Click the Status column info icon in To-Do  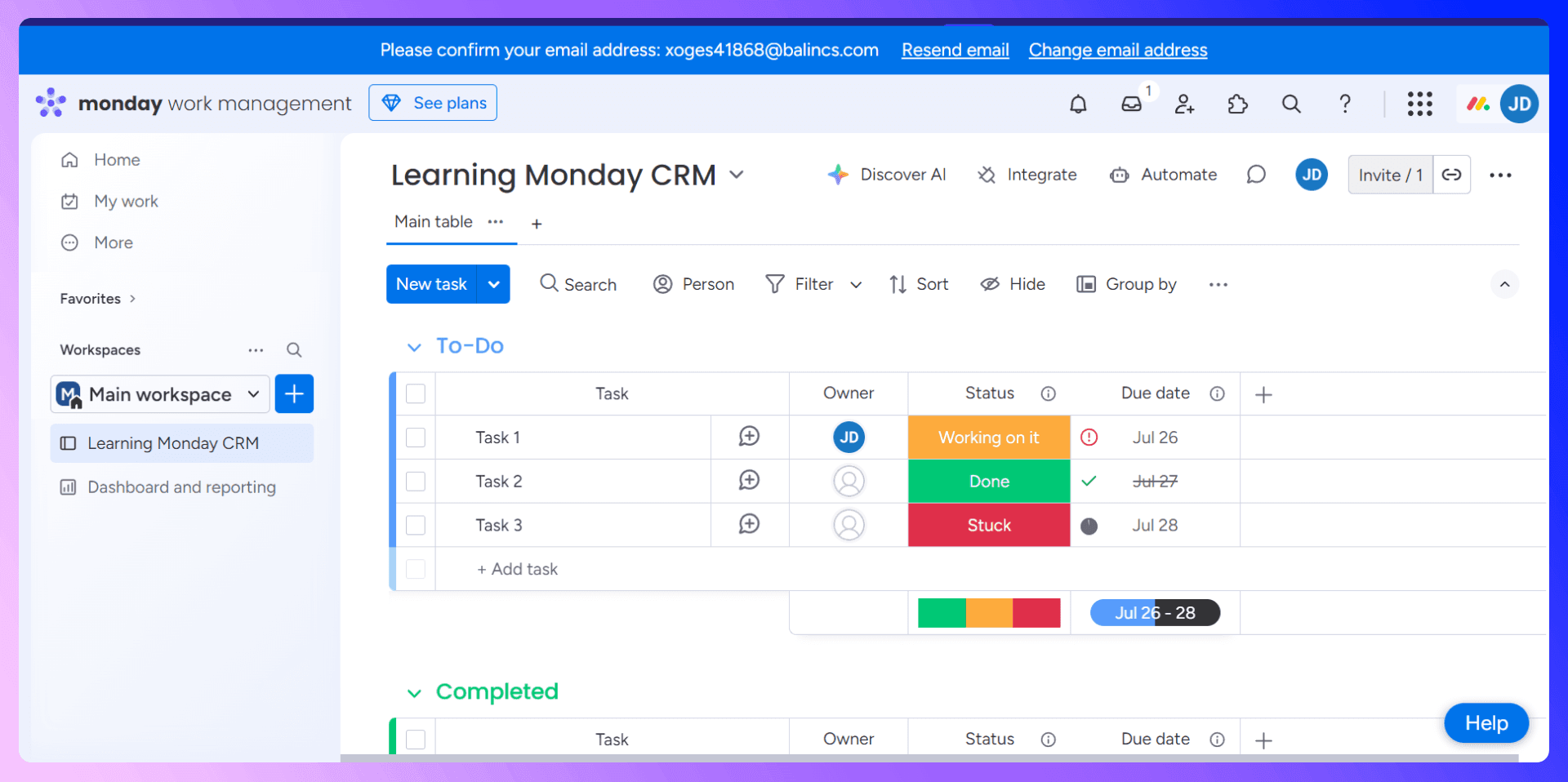[x=1049, y=394]
